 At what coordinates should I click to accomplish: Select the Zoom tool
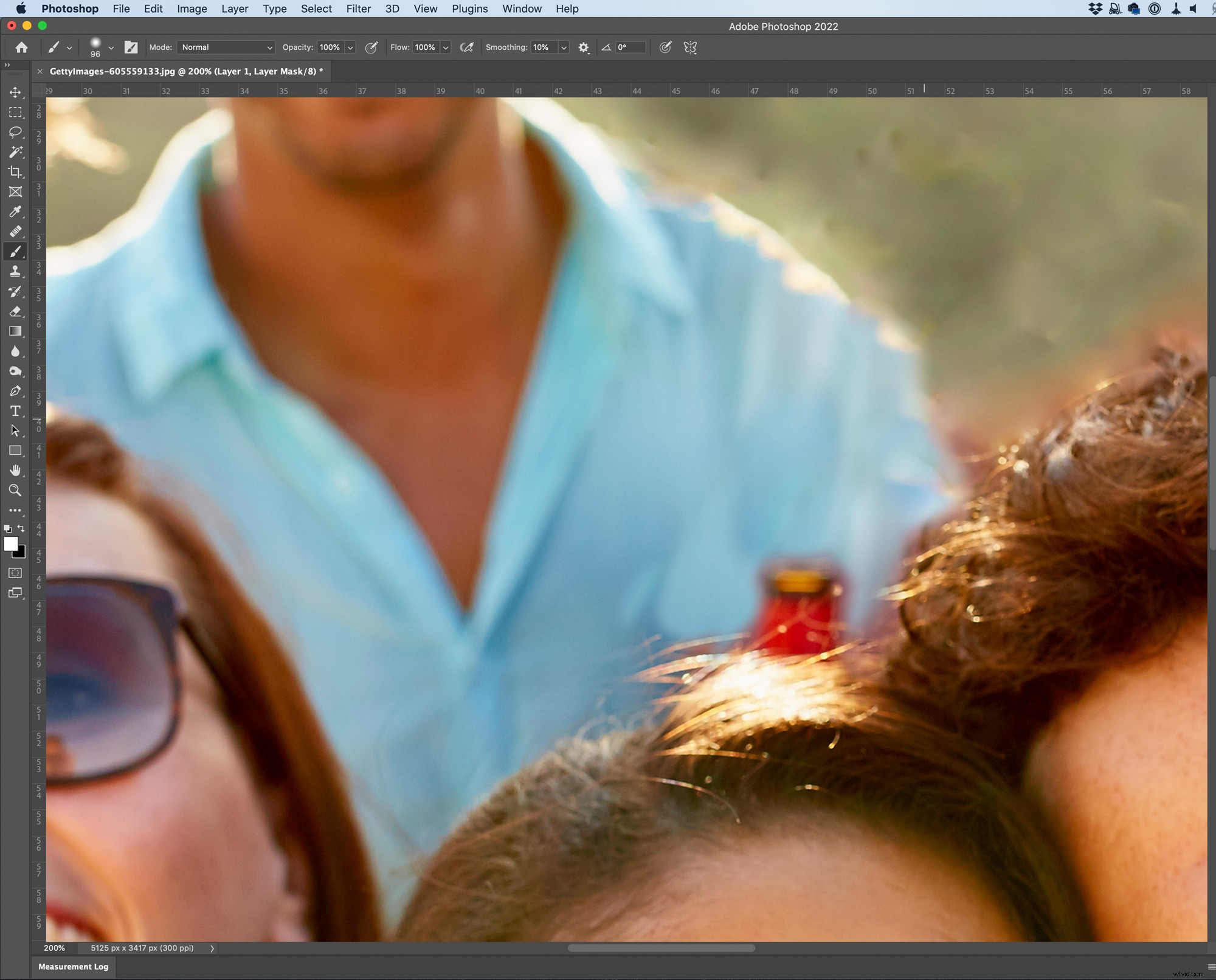point(16,491)
